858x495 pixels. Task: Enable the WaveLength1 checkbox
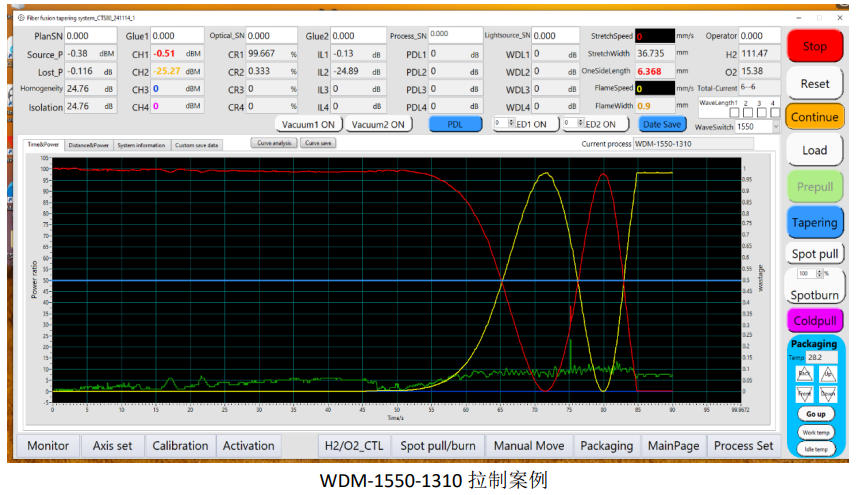tap(733, 113)
